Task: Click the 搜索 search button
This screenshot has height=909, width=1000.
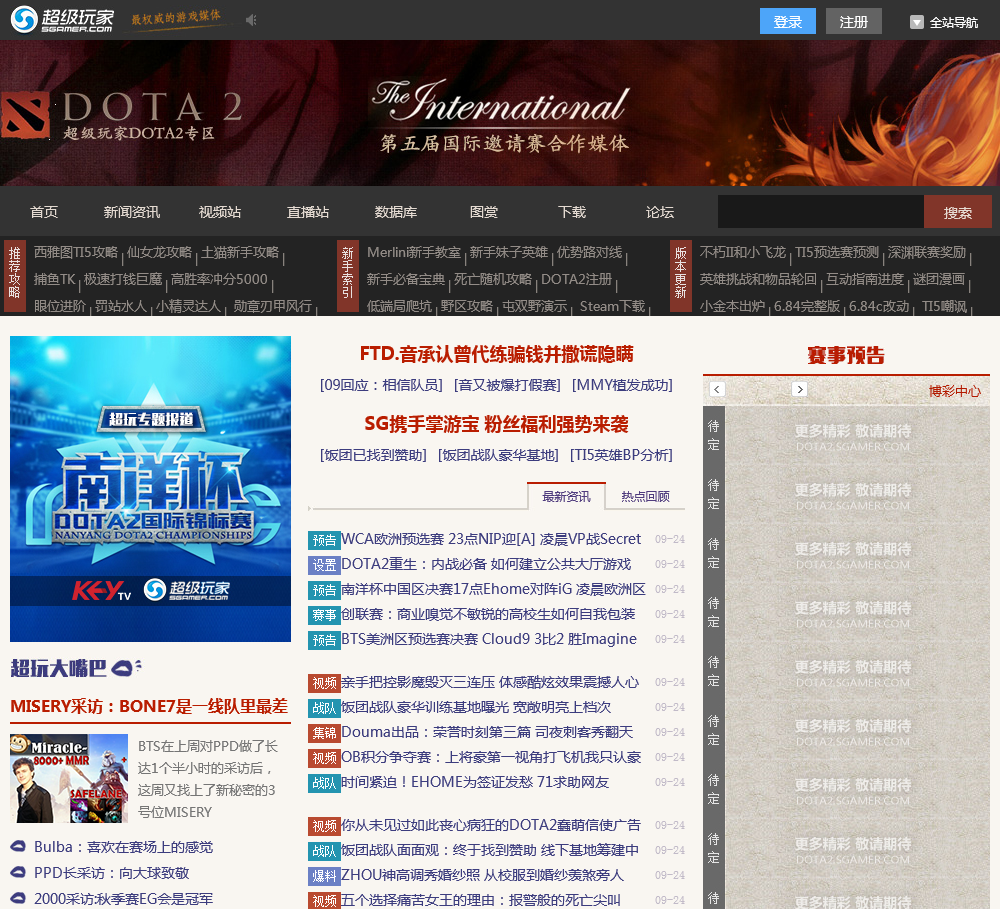Action: (x=957, y=212)
